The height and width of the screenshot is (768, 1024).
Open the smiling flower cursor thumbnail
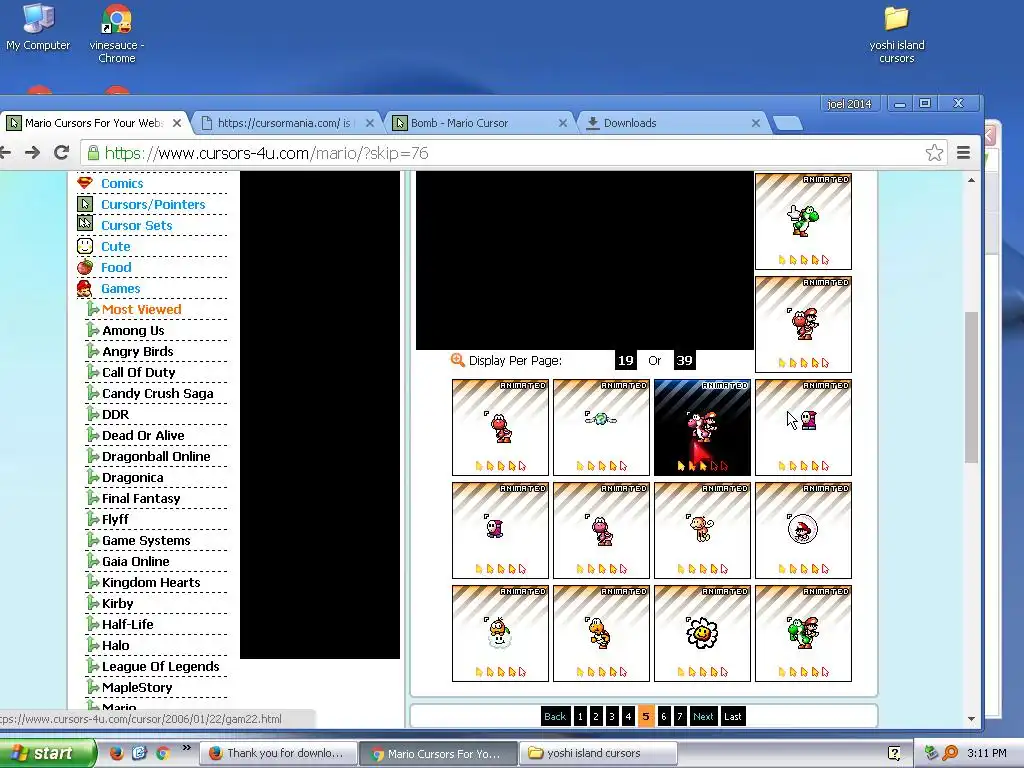[702, 633]
